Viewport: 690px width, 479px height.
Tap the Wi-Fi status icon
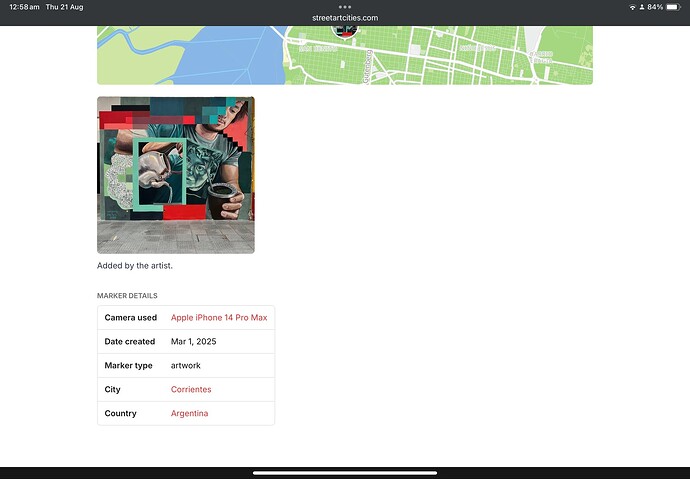pyautogui.click(x=633, y=7)
